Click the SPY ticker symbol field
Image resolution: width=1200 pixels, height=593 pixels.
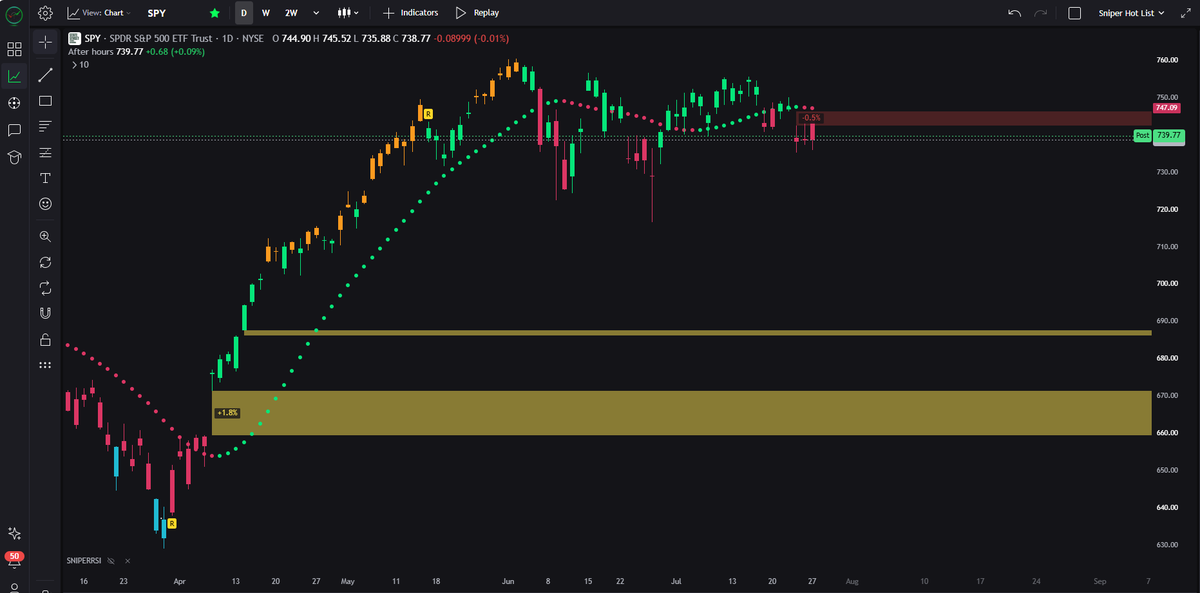click(x=157, y=13)
